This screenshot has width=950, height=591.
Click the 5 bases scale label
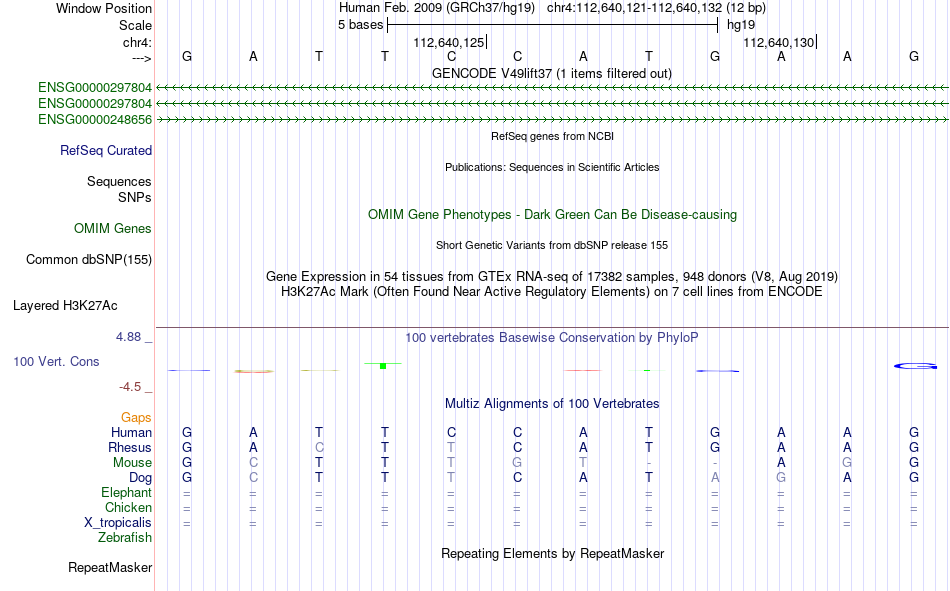pyautogui.click(x=360, y=25)
